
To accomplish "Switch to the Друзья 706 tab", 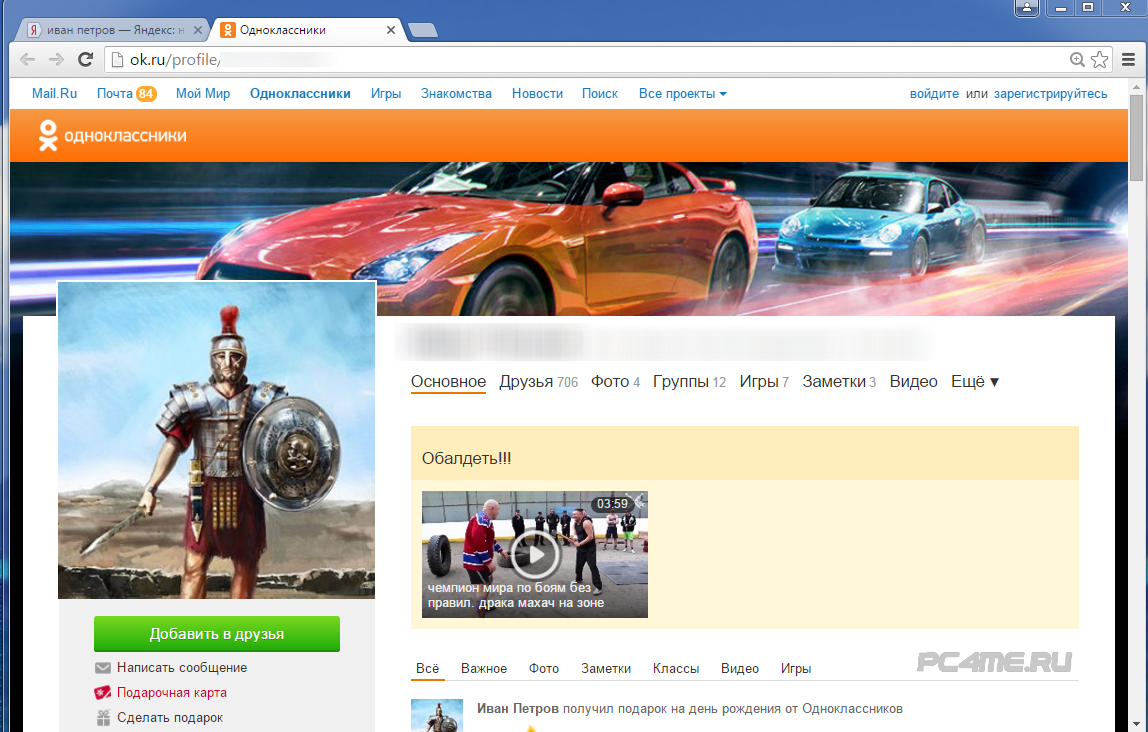I will [538, 382].
